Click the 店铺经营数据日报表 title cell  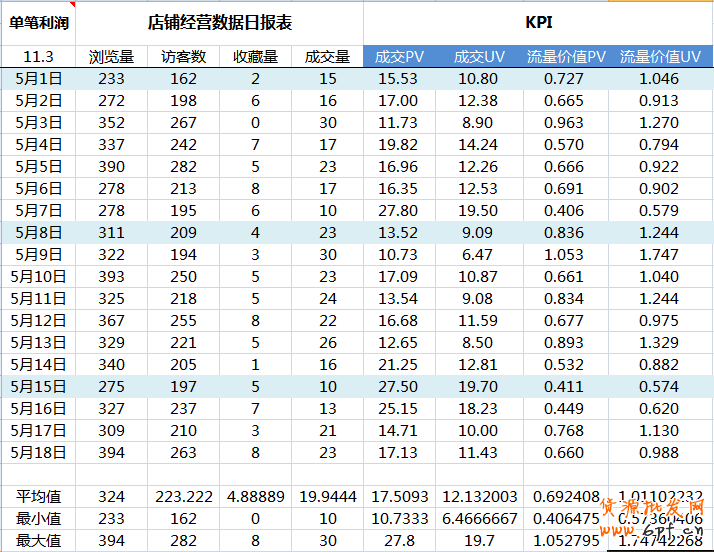tap(219, 22)
